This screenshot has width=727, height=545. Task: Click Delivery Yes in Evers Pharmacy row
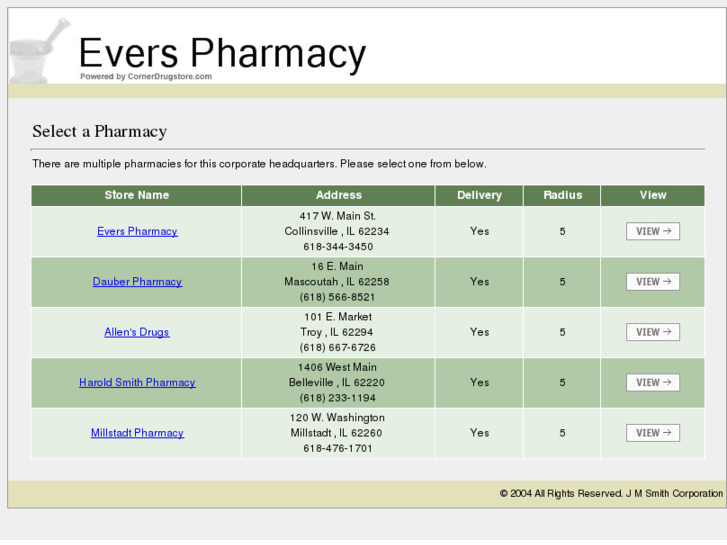point(479,231)
